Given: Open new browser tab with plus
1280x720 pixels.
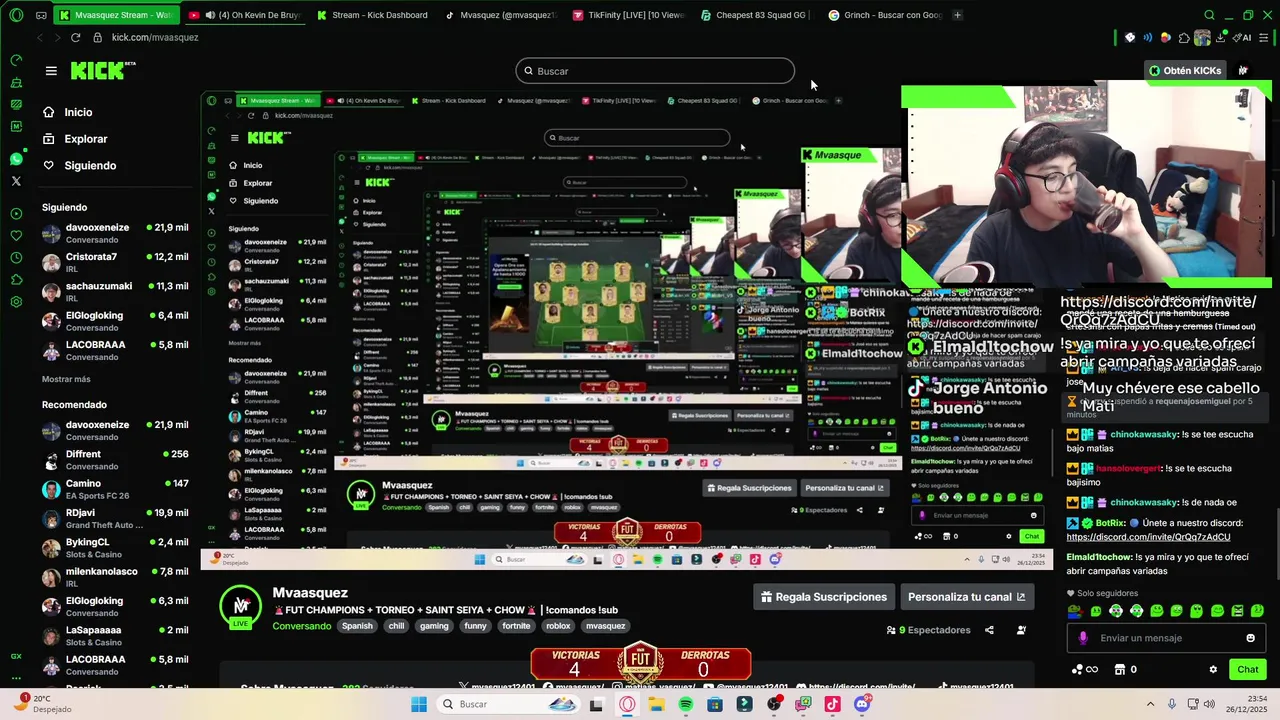Looking at the screenshot, I should tap(957, 15).
